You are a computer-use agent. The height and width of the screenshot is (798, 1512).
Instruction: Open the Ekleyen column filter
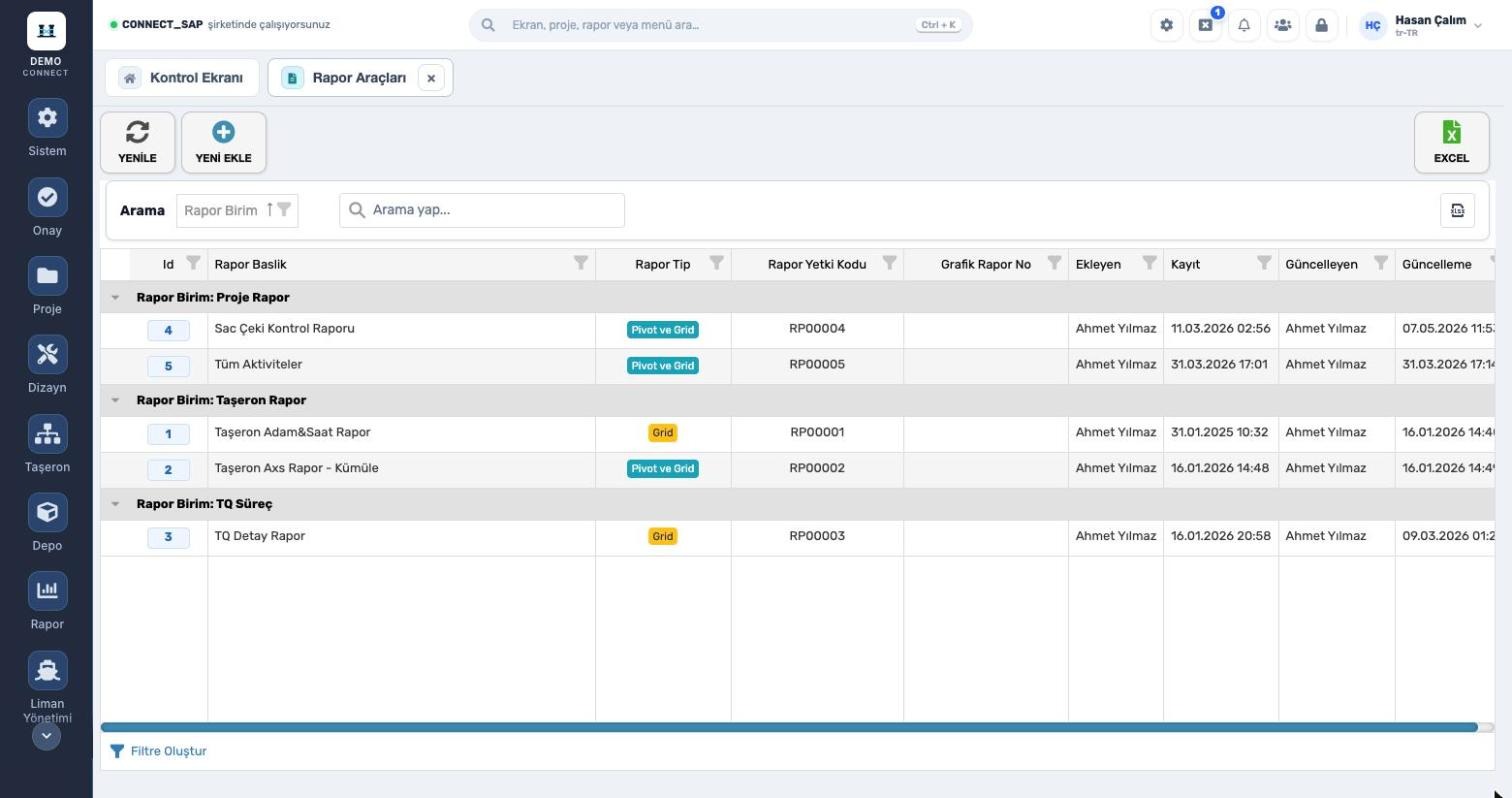[1149, 263]
